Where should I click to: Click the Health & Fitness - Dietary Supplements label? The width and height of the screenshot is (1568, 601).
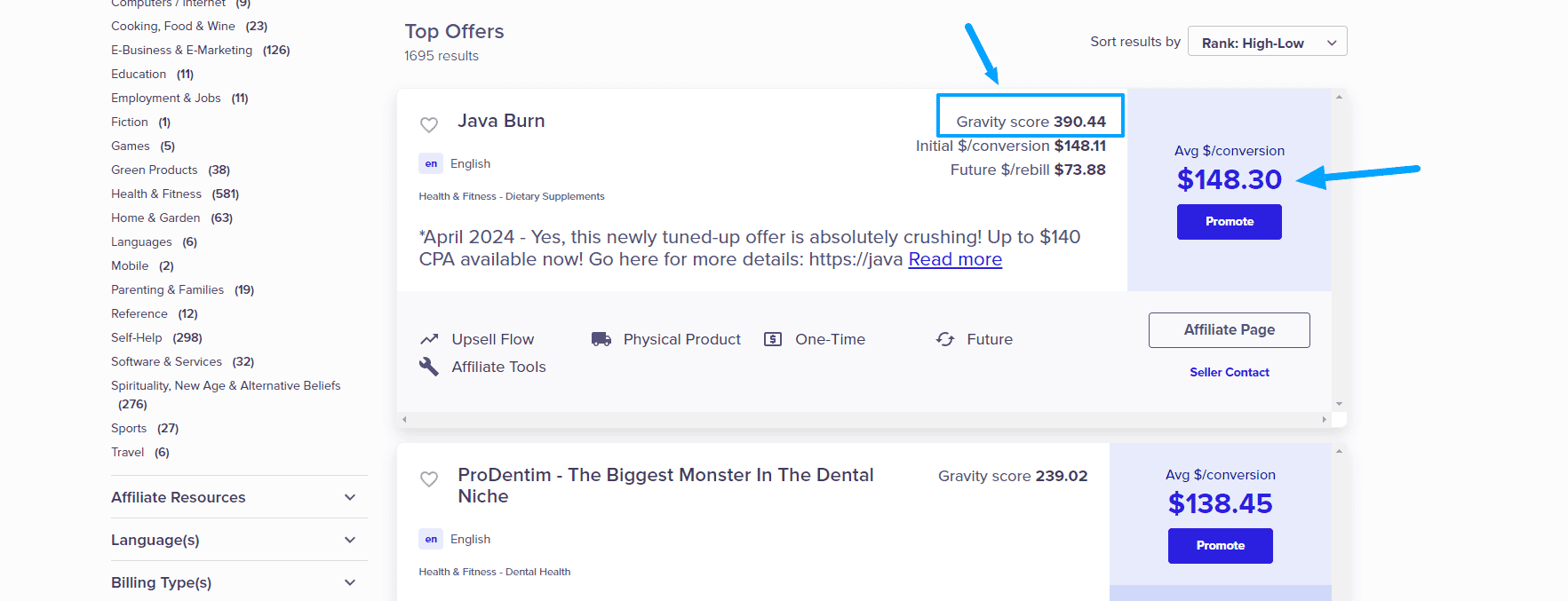point(512,196)
